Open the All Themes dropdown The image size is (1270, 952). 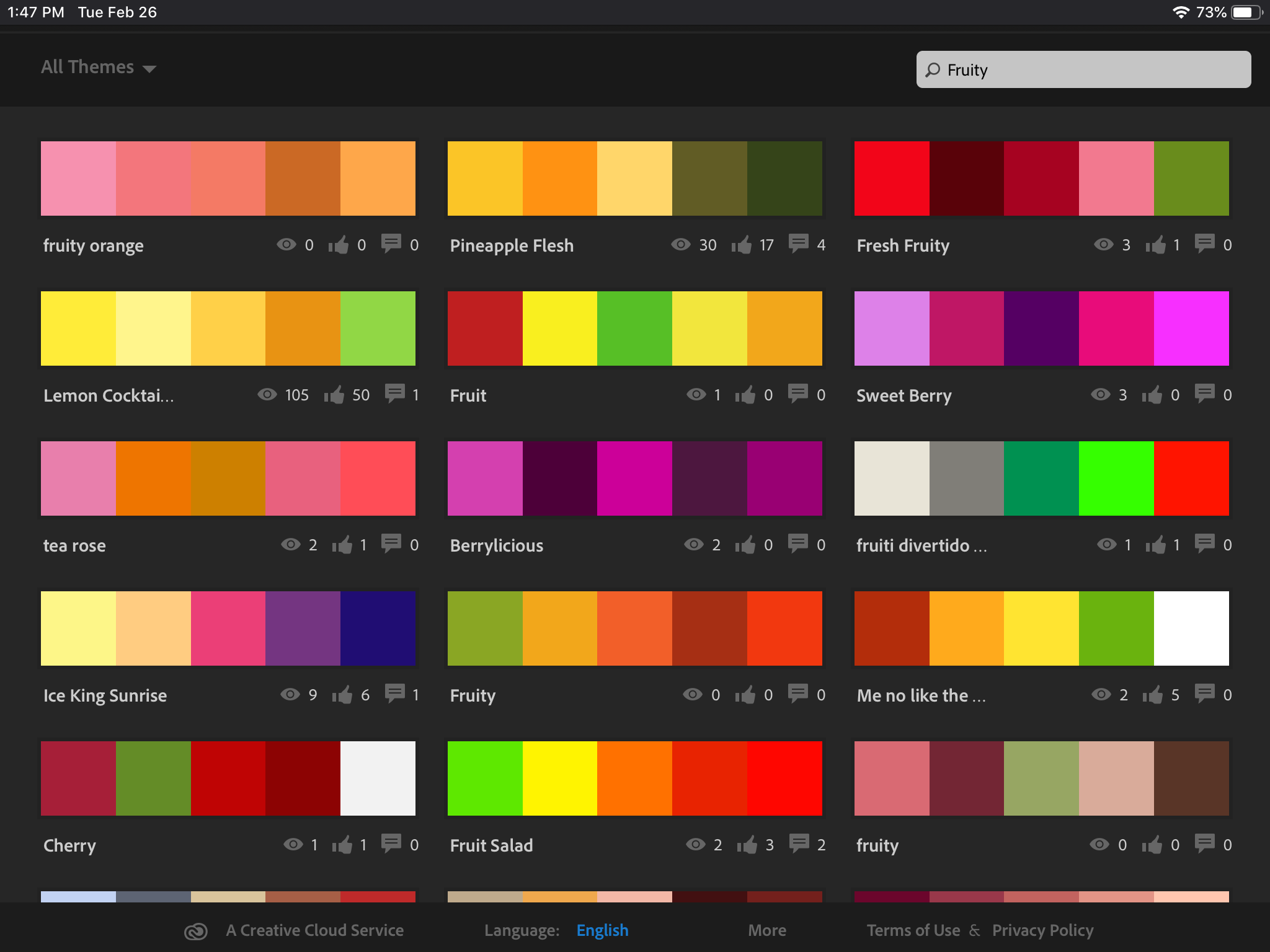(99, 67)
